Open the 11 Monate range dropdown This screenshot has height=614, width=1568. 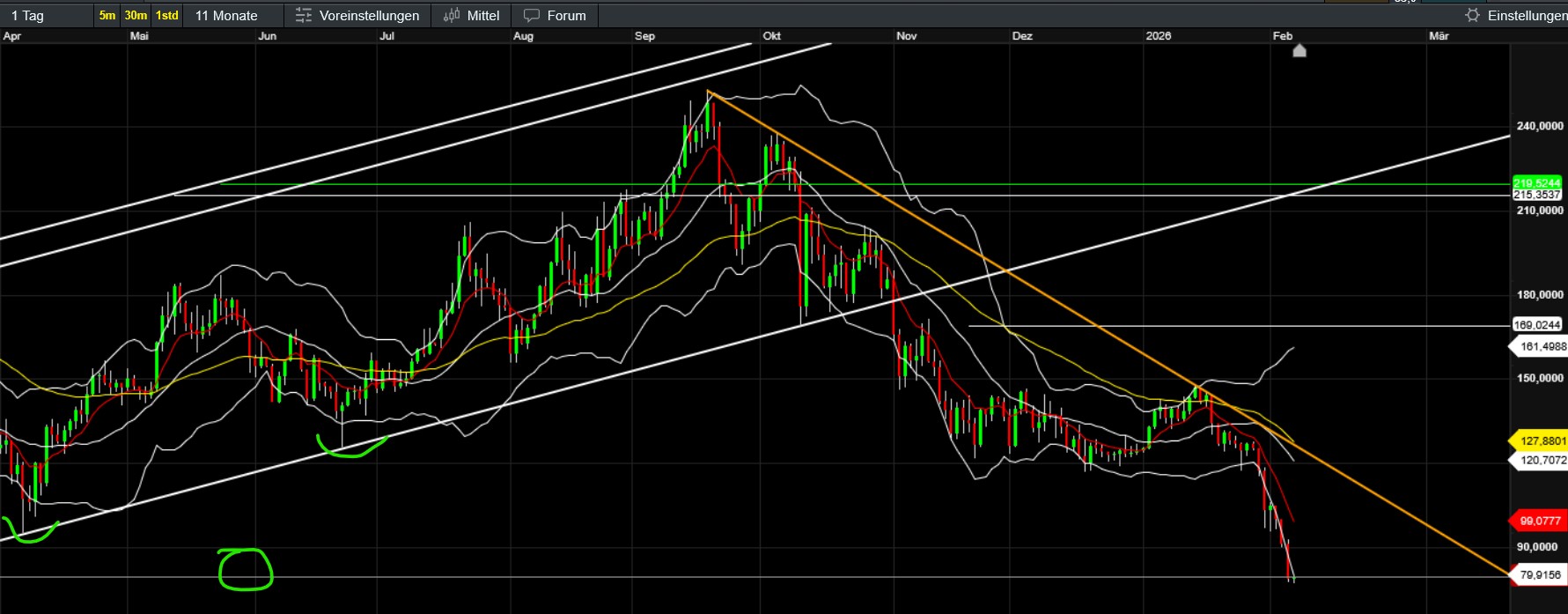pos(226,16)
